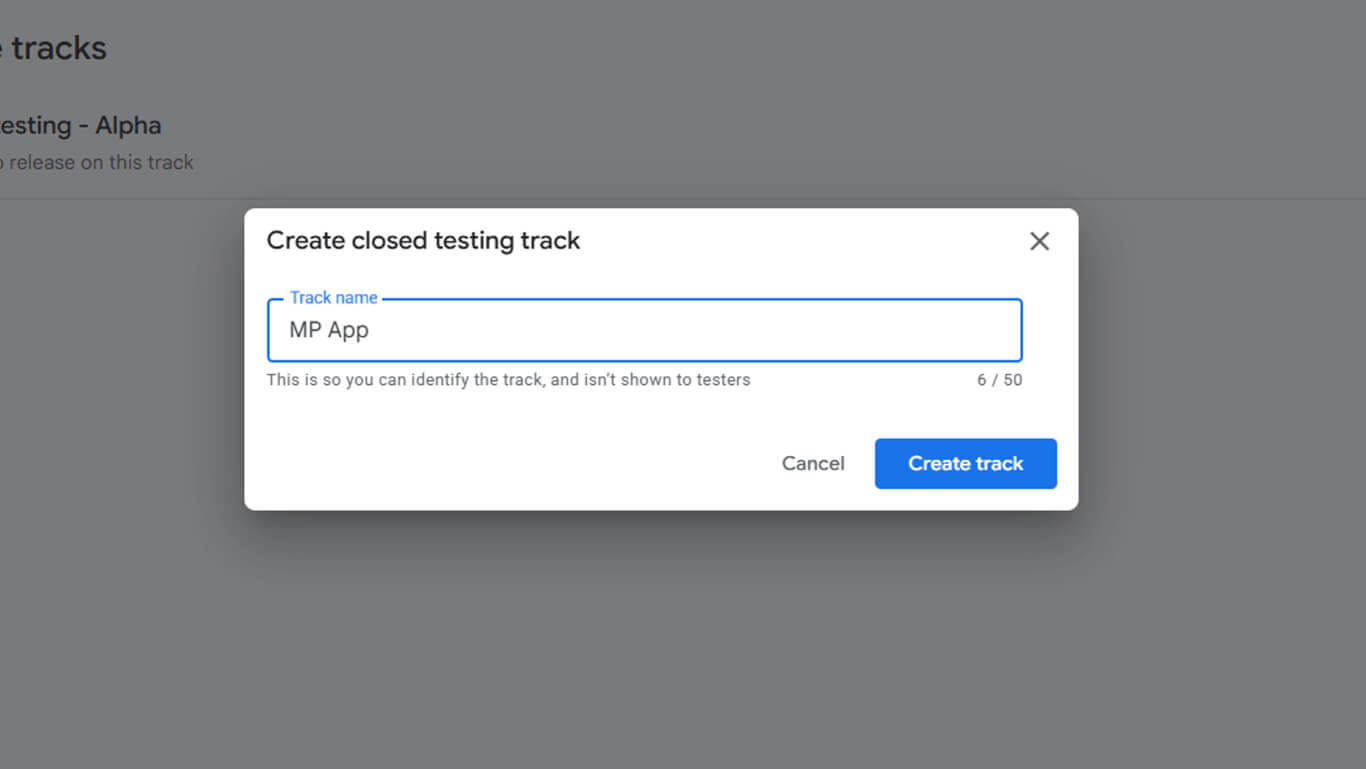The height and width of the screenshot is (769, 1366).
Task: Place cursor on the 'MP App' text
Action: coord(329,330)
